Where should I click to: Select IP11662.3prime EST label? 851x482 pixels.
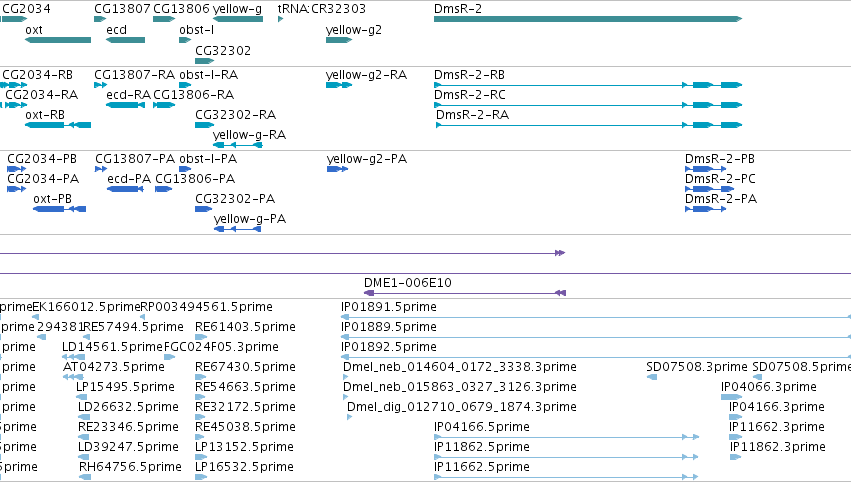(x=777, y=427)
